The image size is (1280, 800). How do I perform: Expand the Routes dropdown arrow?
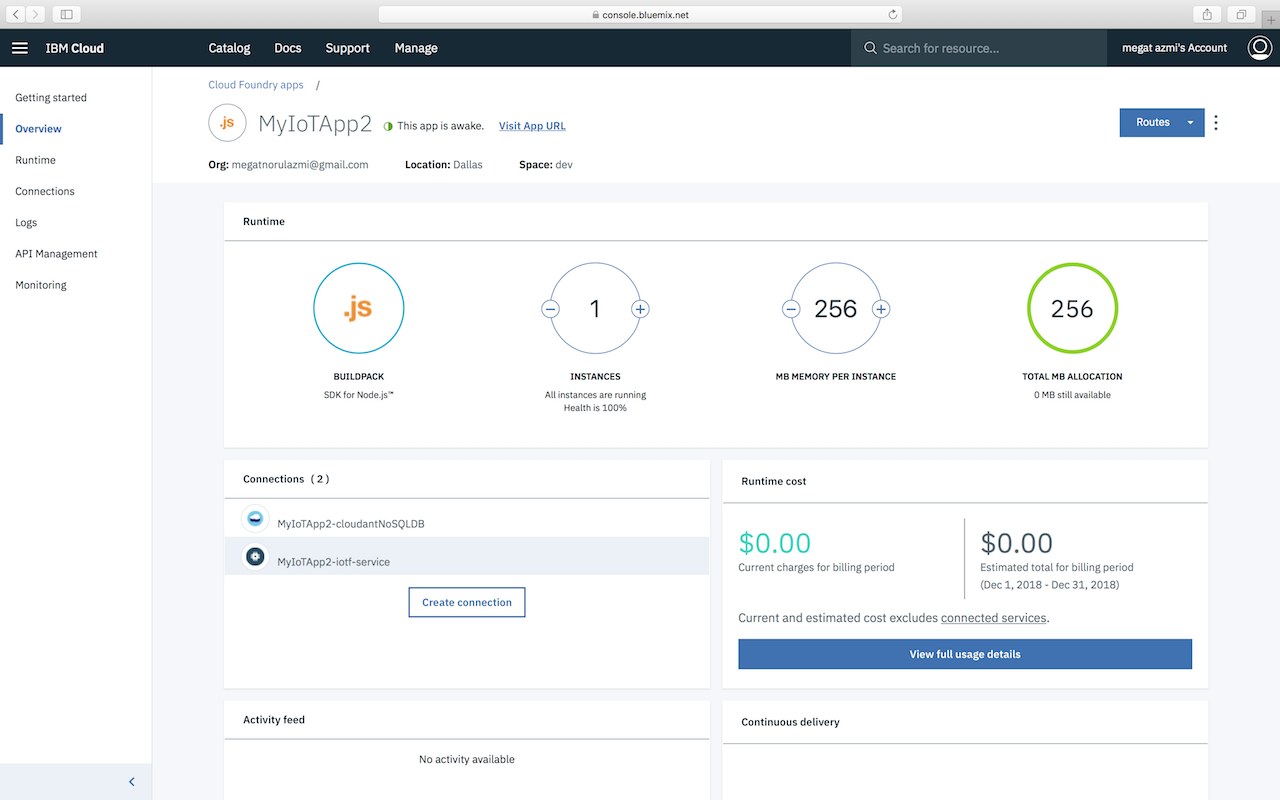[1190, 122]
